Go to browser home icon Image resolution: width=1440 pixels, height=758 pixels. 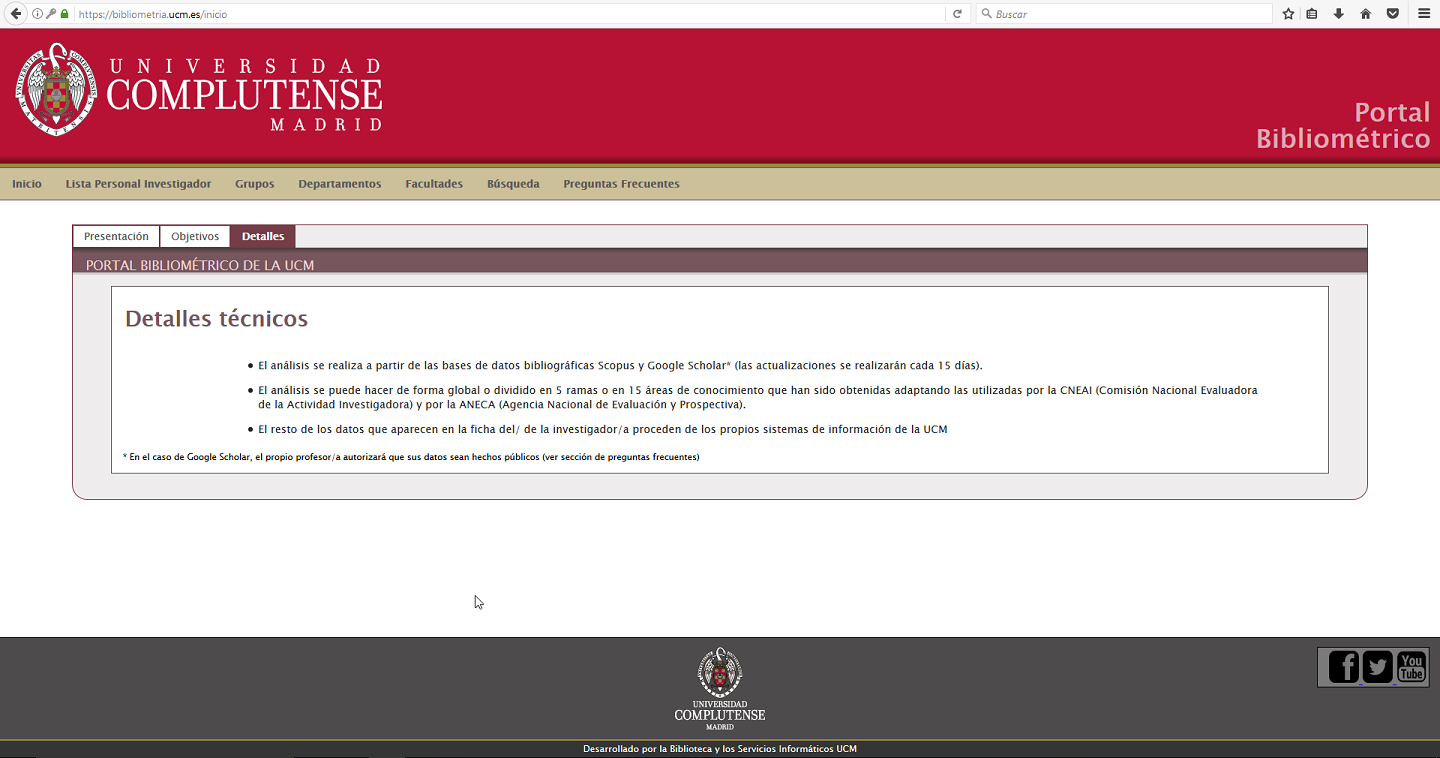point(1366,14)
